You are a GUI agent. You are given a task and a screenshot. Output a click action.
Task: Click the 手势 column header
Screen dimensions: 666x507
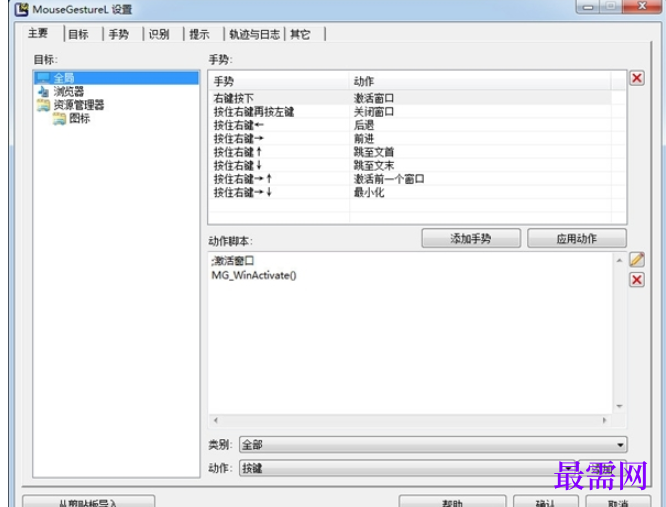279,81
